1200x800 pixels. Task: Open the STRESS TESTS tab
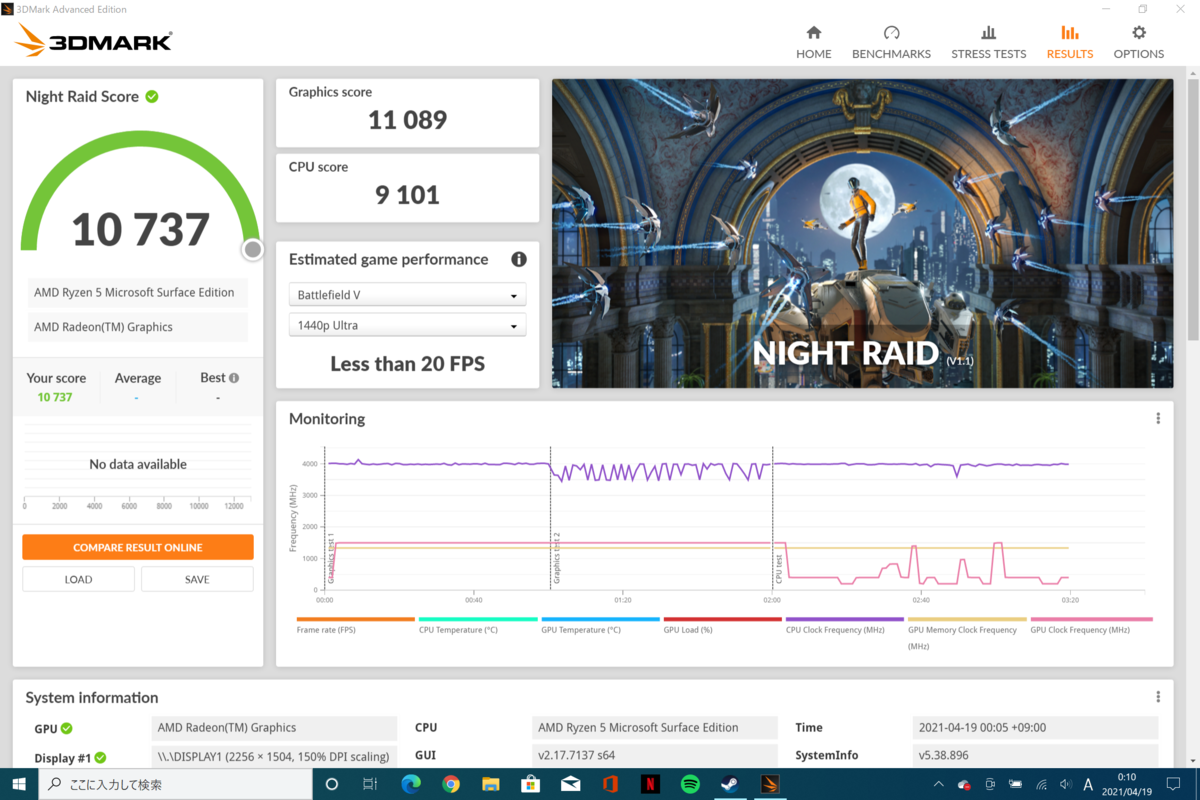coord(988,42)
